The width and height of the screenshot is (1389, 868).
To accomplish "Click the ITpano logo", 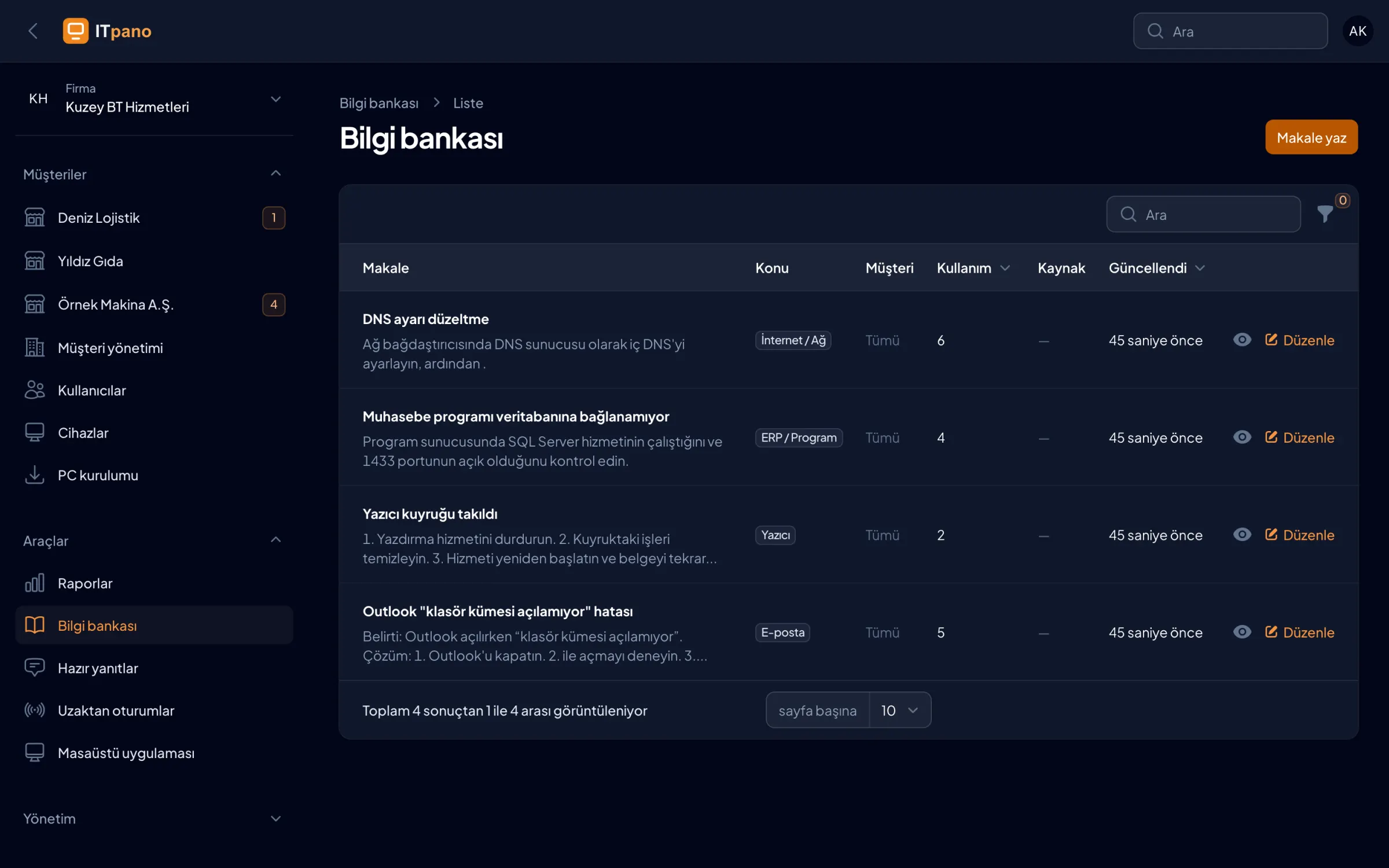I will 107,31.
